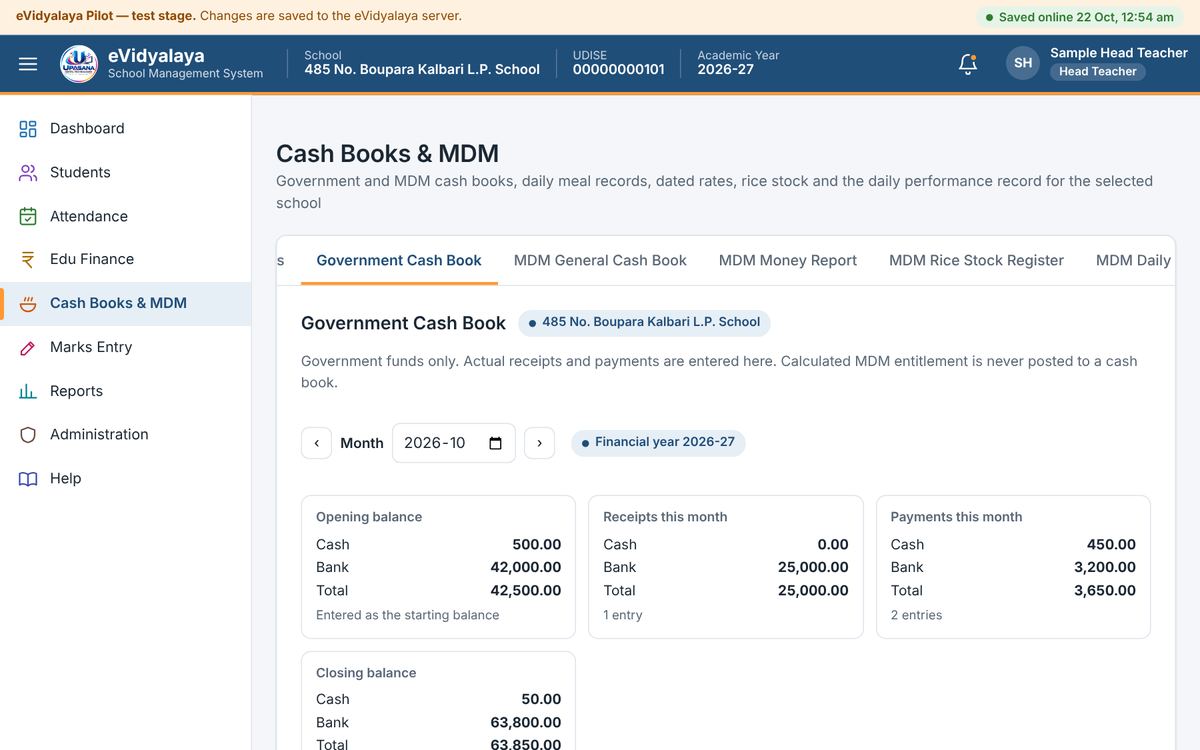Screen dimensions: 1200x750
Task: Click the Closing balance bank 63,800.00
Action: coord(525,723)
